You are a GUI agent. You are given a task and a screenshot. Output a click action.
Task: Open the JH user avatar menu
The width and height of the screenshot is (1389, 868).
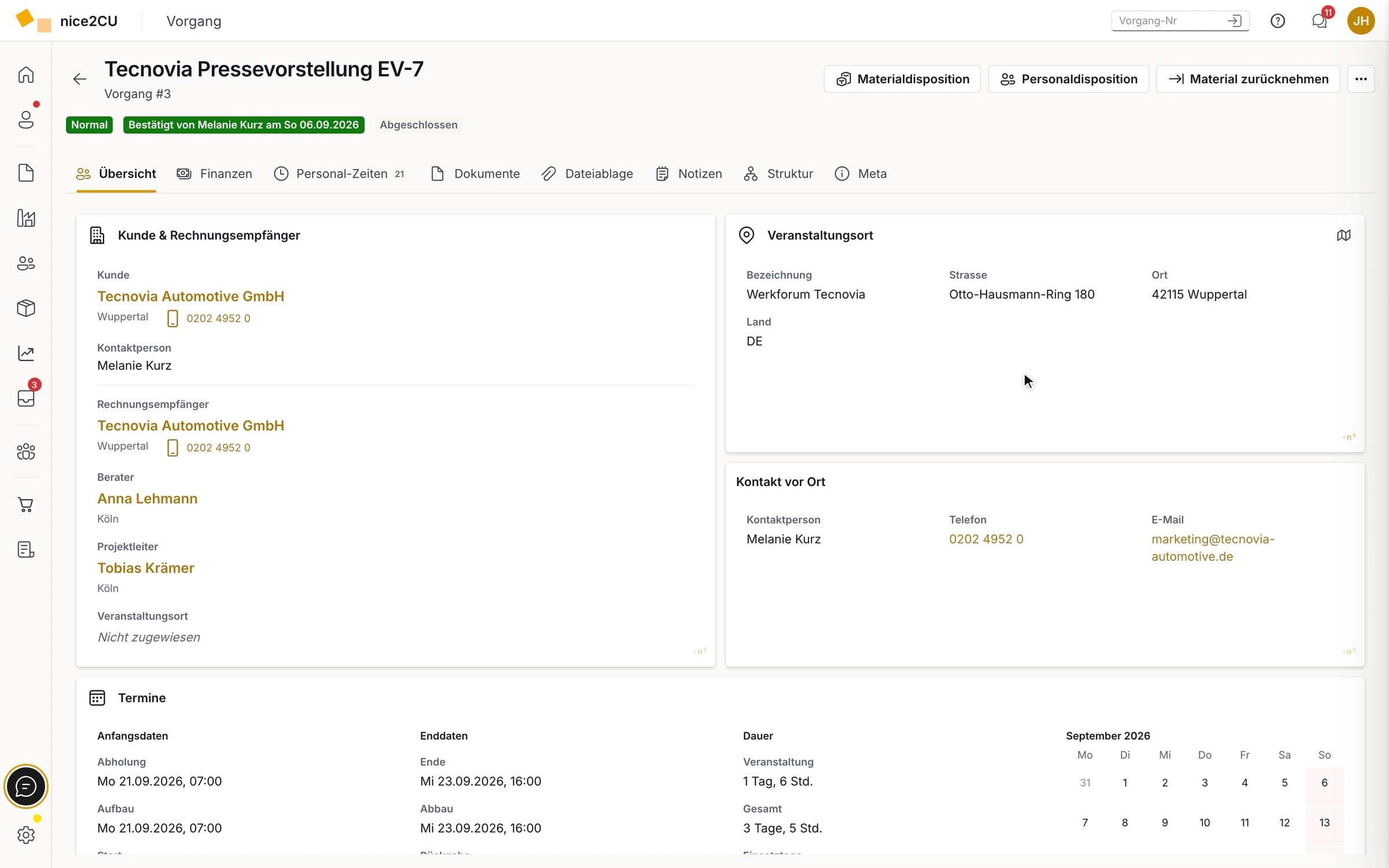point(1361,21)
